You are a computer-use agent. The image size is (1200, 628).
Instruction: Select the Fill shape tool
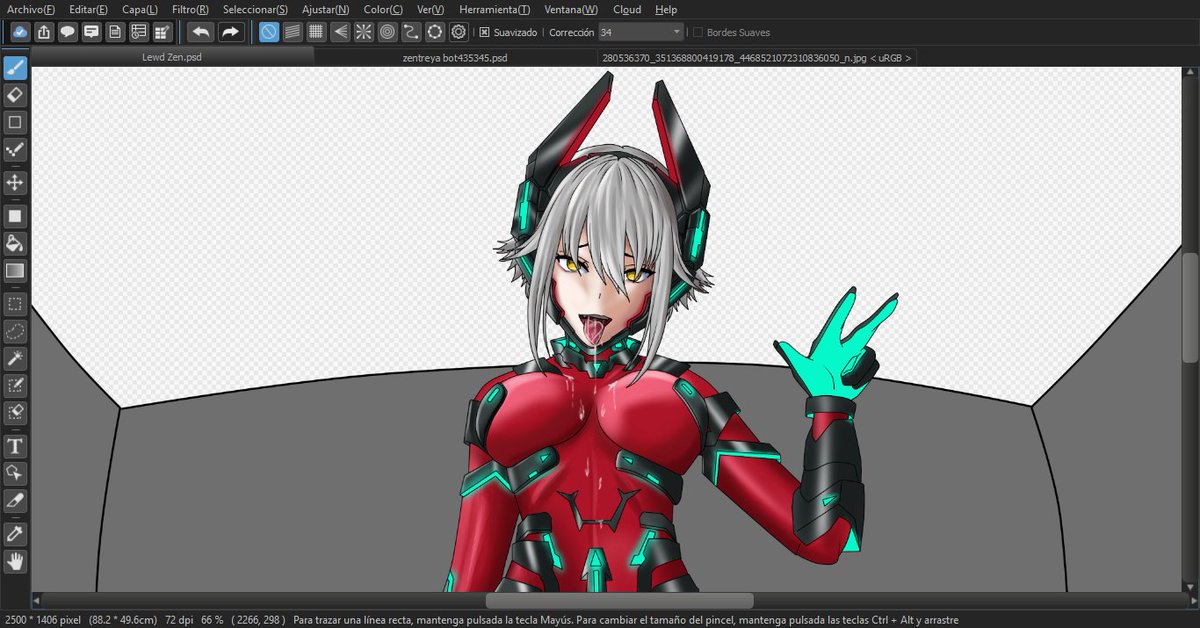point(15,215)
